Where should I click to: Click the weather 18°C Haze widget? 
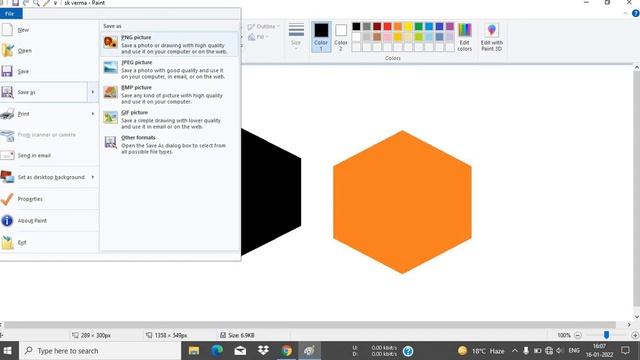coord(481,351)
